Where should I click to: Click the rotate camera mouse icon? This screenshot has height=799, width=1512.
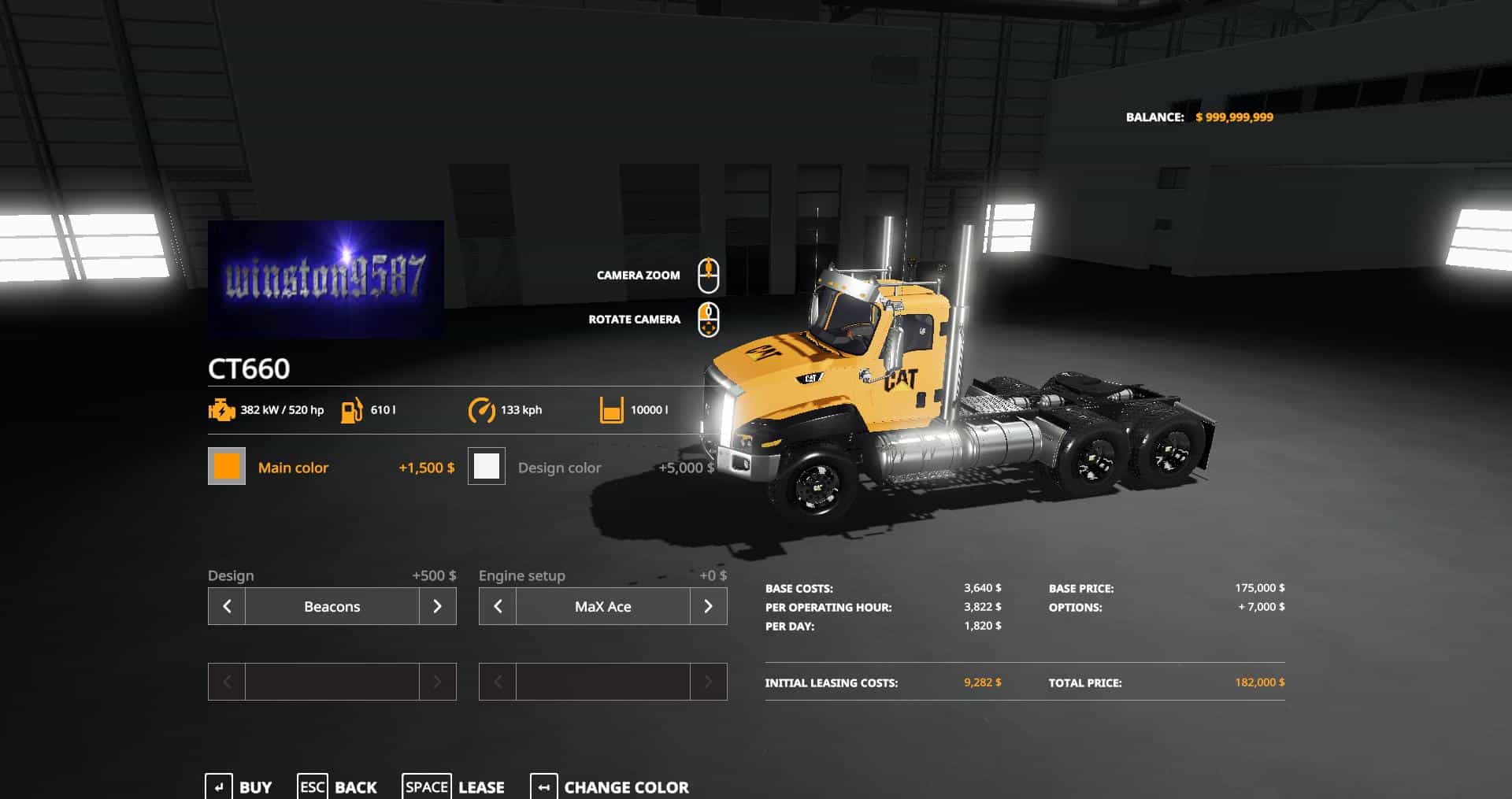pyautogui.click(x=708, y=320)
